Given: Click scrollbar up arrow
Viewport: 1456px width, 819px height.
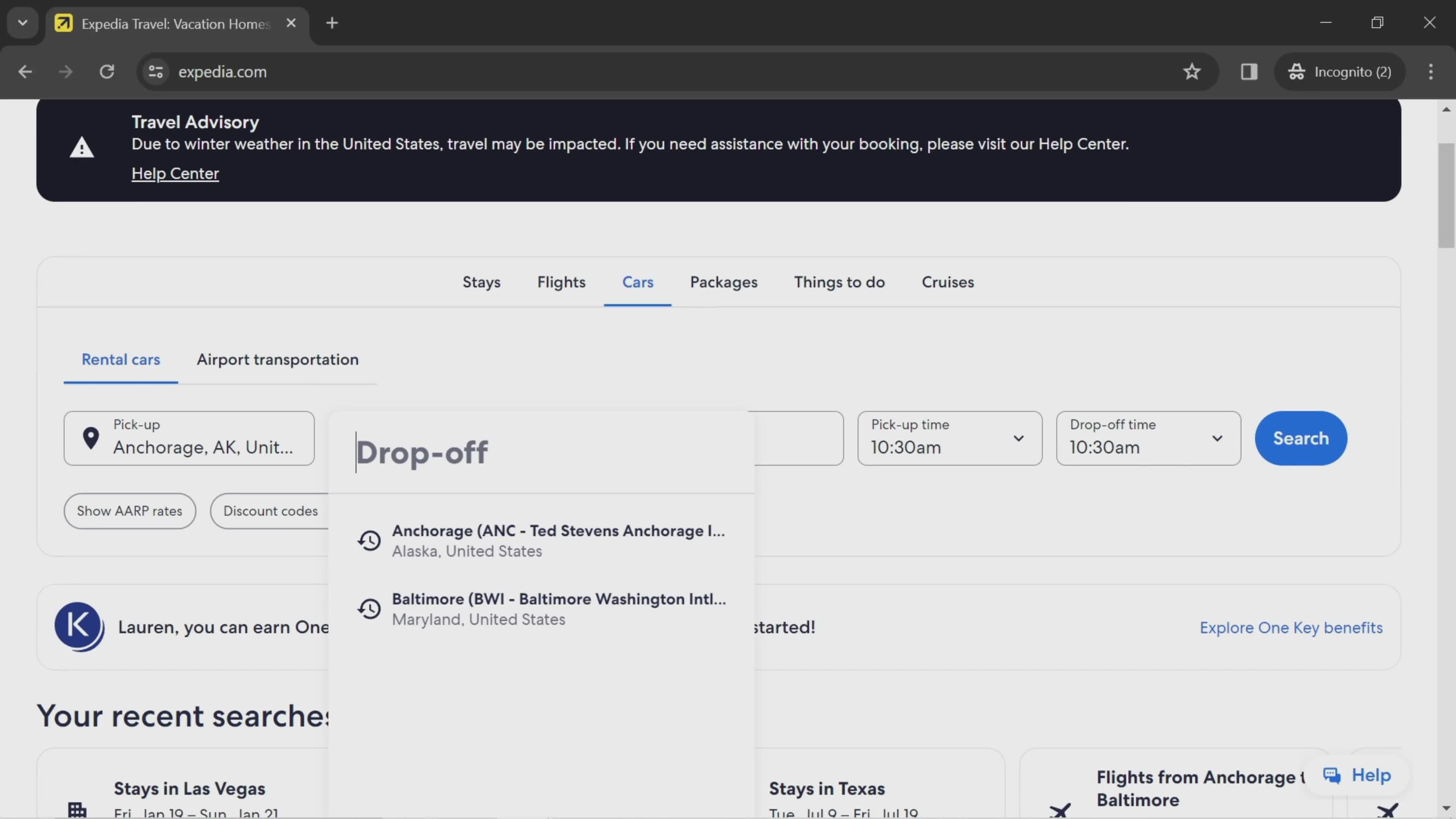Looking at the screenshot, I should point(1446,109).
